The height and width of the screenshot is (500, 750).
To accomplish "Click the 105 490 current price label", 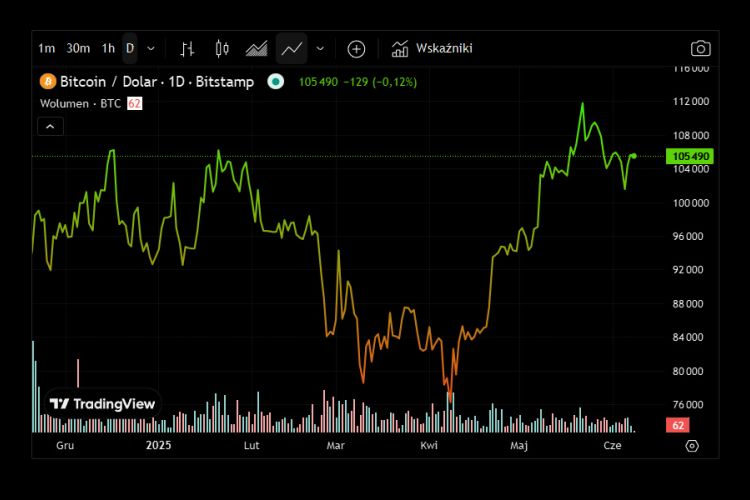I will [x=691, y=156].
